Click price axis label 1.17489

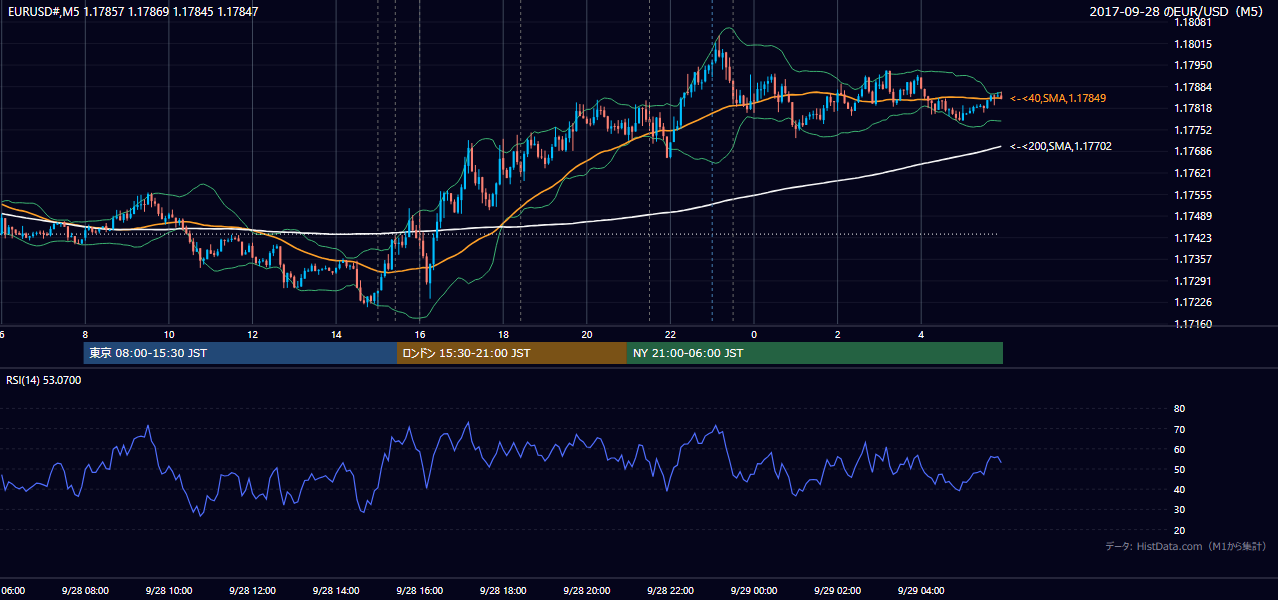pos(1192,216)
